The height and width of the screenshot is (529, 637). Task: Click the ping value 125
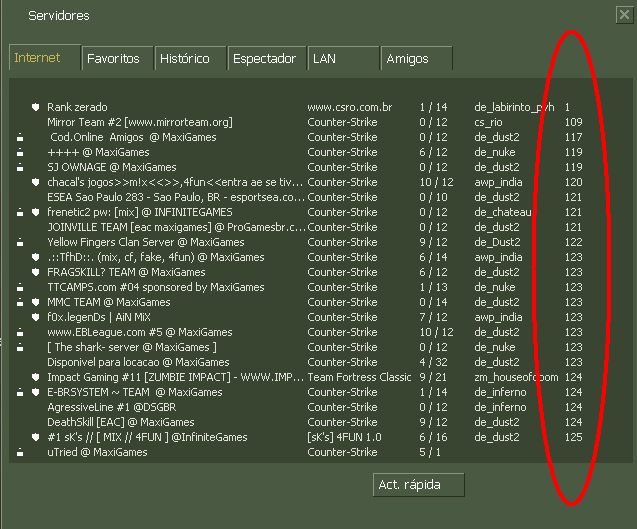tap(574, 438)
